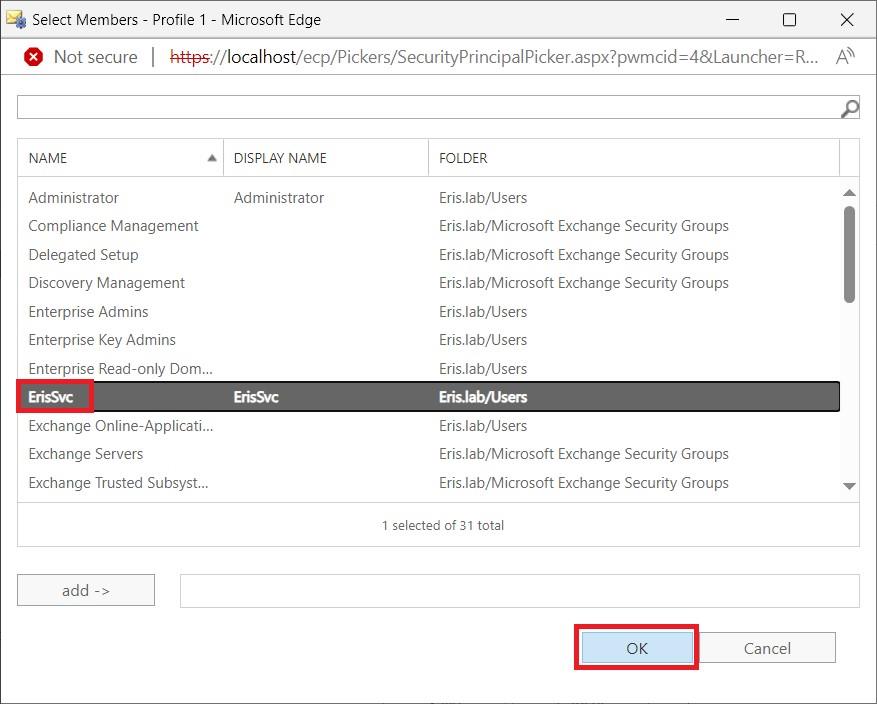This screenshot has width=877, height=704.
Task: Focus the search text box
Action: click(427, 107)
